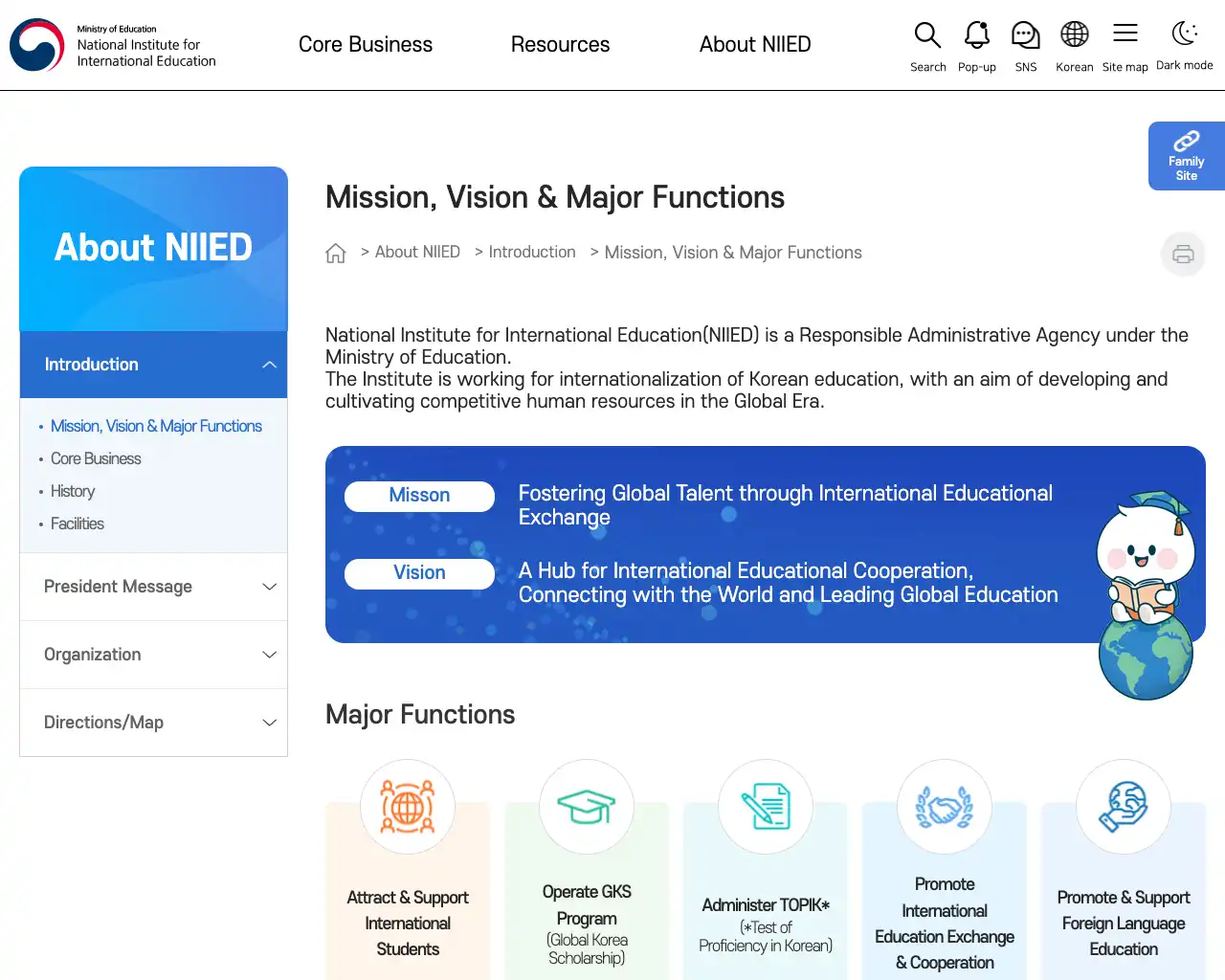Viewport: 1225px width, 980px height.
Task: Open the Core Business sidebar link
Action: tap(96, 458)
